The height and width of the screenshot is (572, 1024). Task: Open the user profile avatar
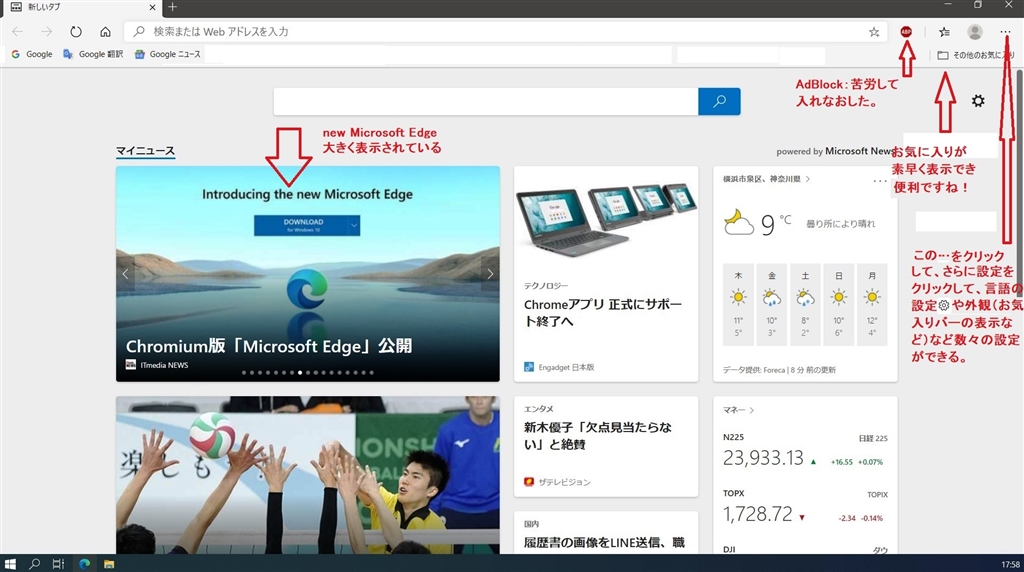point(975,31)
